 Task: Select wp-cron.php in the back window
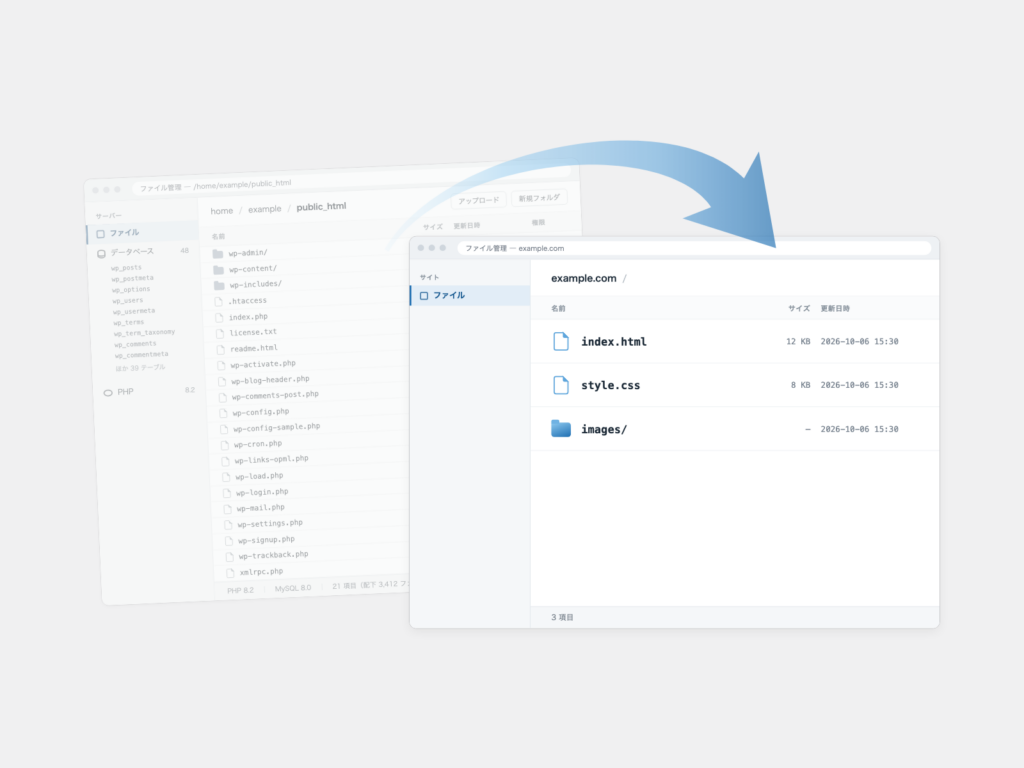258,444
